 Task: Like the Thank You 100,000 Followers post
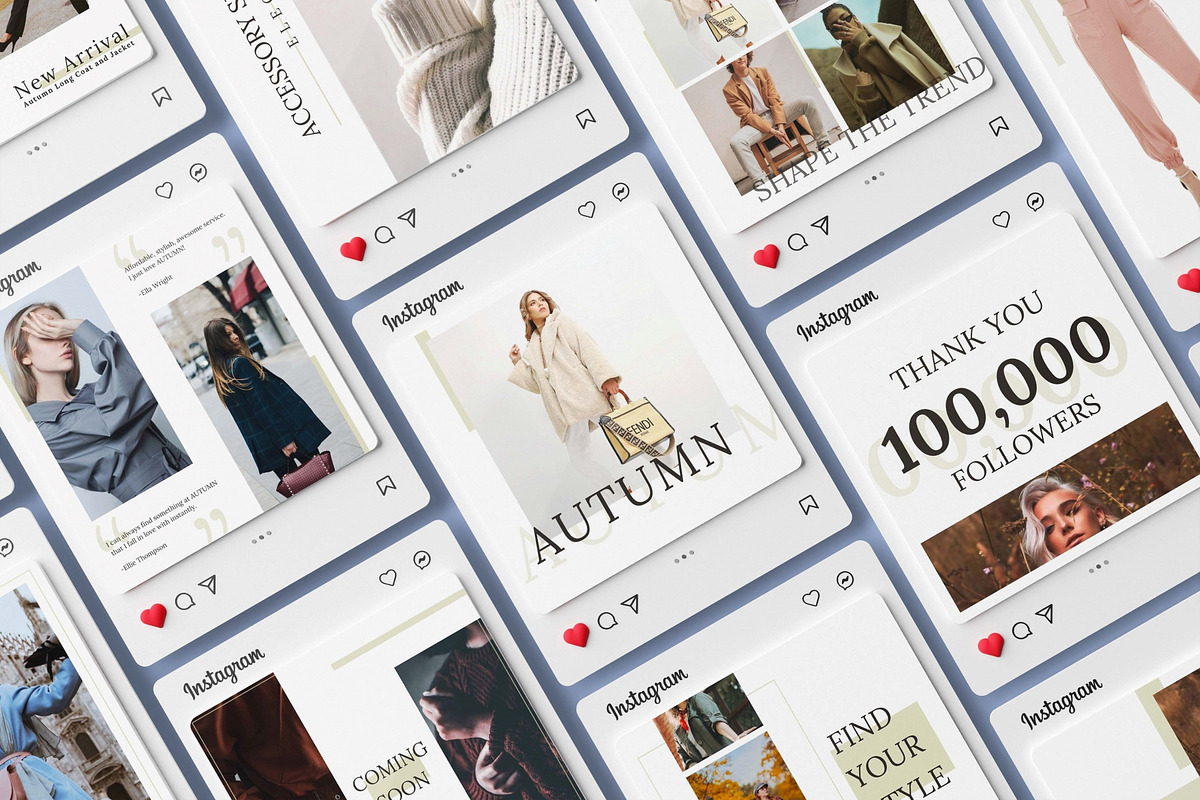(991, 644)
